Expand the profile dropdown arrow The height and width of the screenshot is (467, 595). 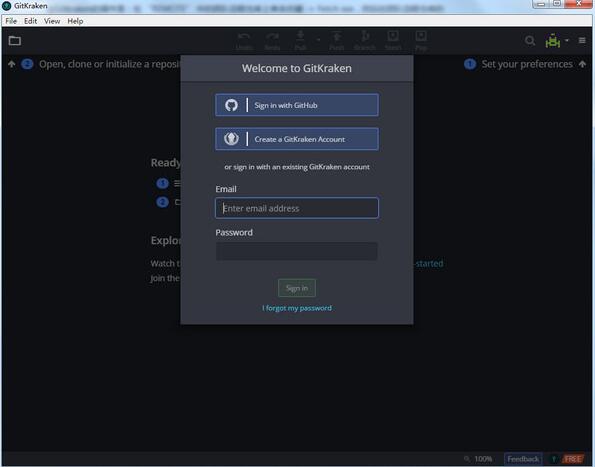tap(567, 40)
